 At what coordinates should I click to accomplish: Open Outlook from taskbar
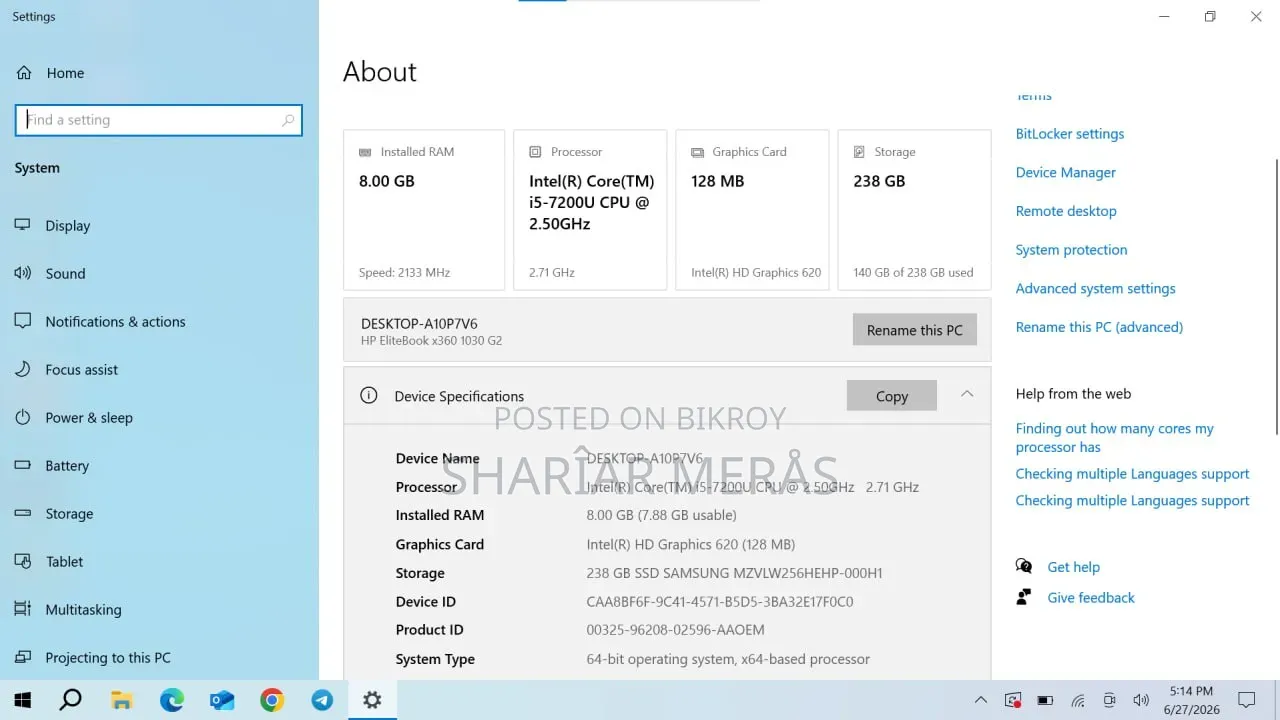coord(222,700)
